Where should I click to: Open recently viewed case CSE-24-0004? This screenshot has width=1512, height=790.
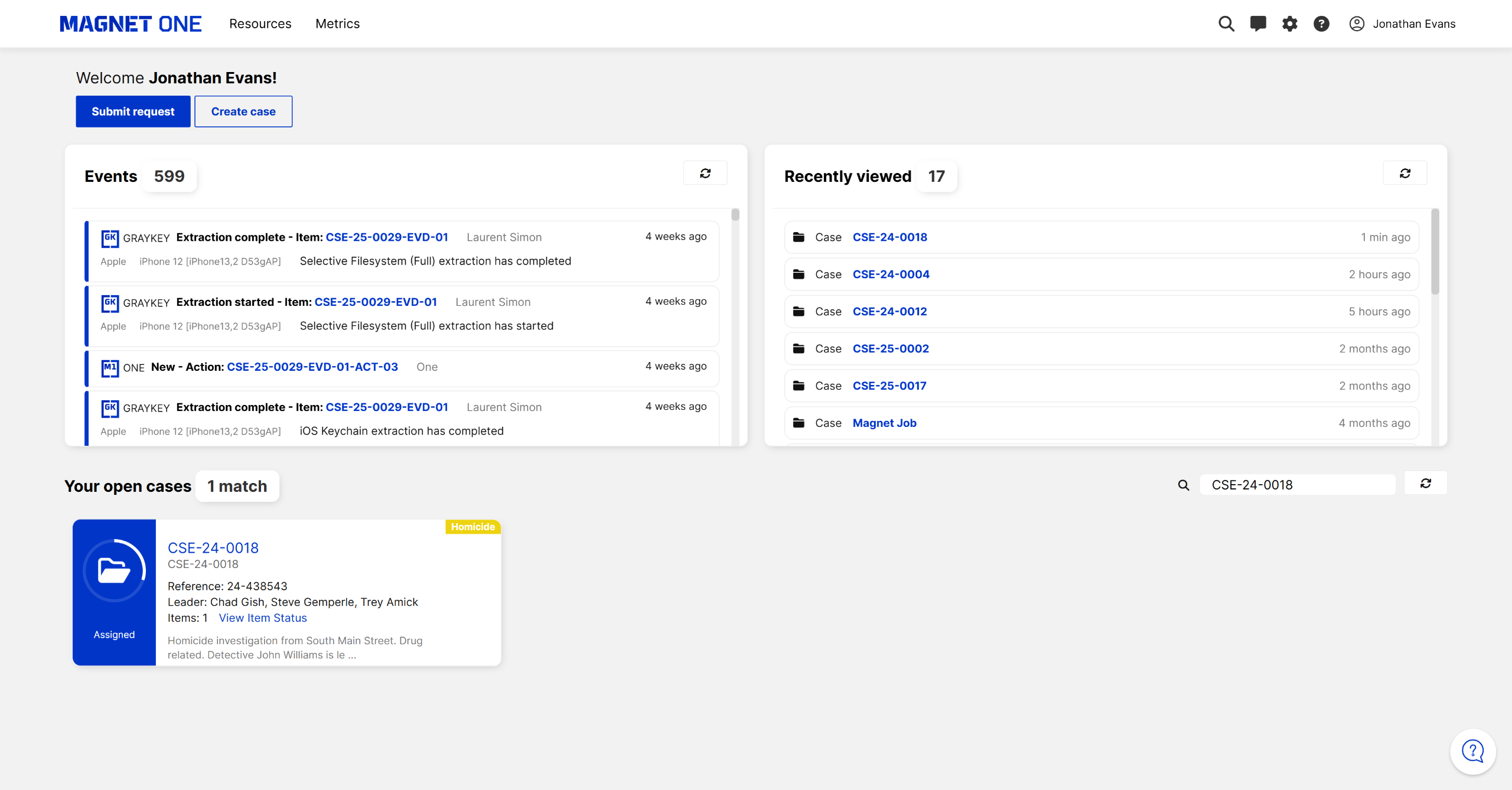(x=891, y=274)
